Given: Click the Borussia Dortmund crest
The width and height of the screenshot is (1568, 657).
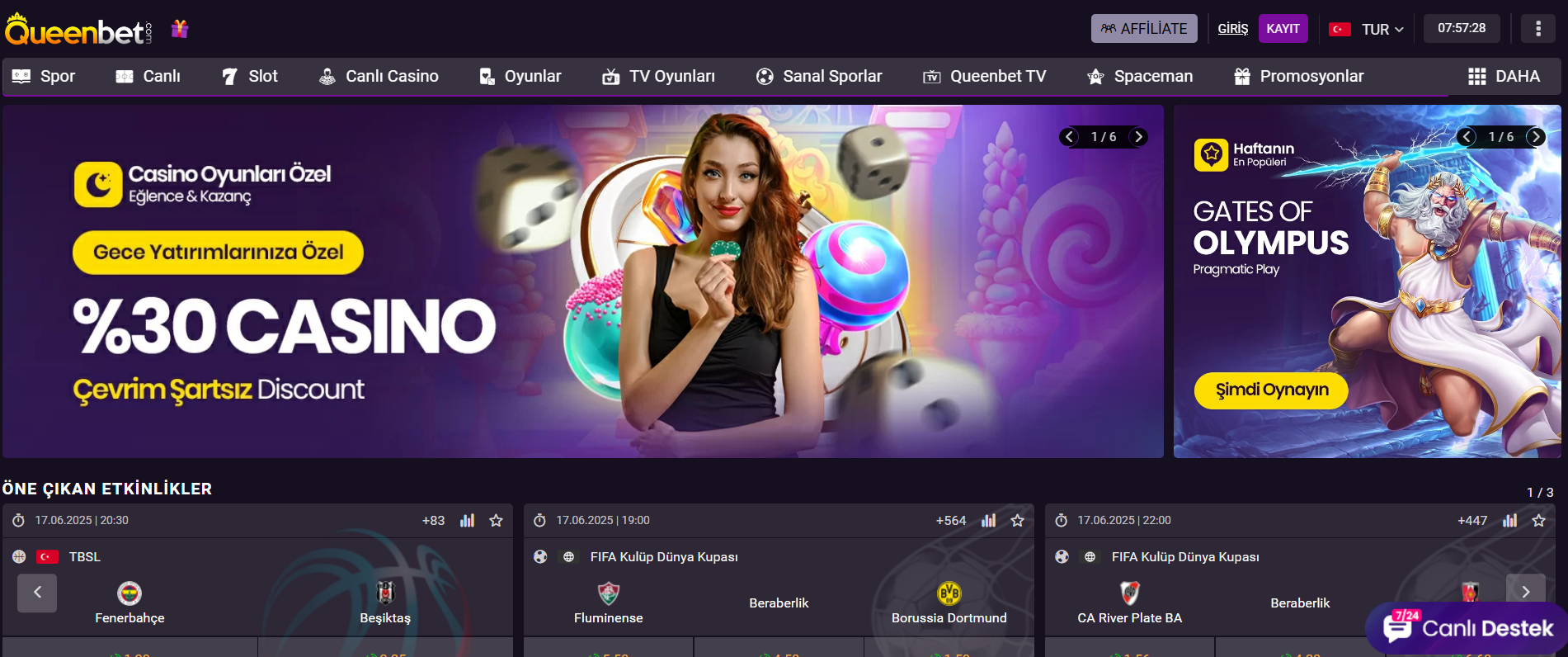Looking at the screenshot, I should [x=949, y=593].
